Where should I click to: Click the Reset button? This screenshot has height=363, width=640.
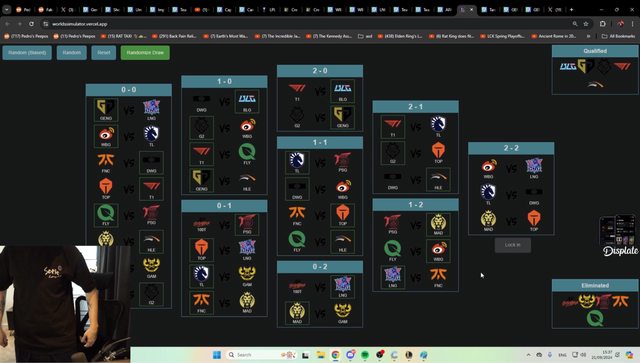click(104, 53)
